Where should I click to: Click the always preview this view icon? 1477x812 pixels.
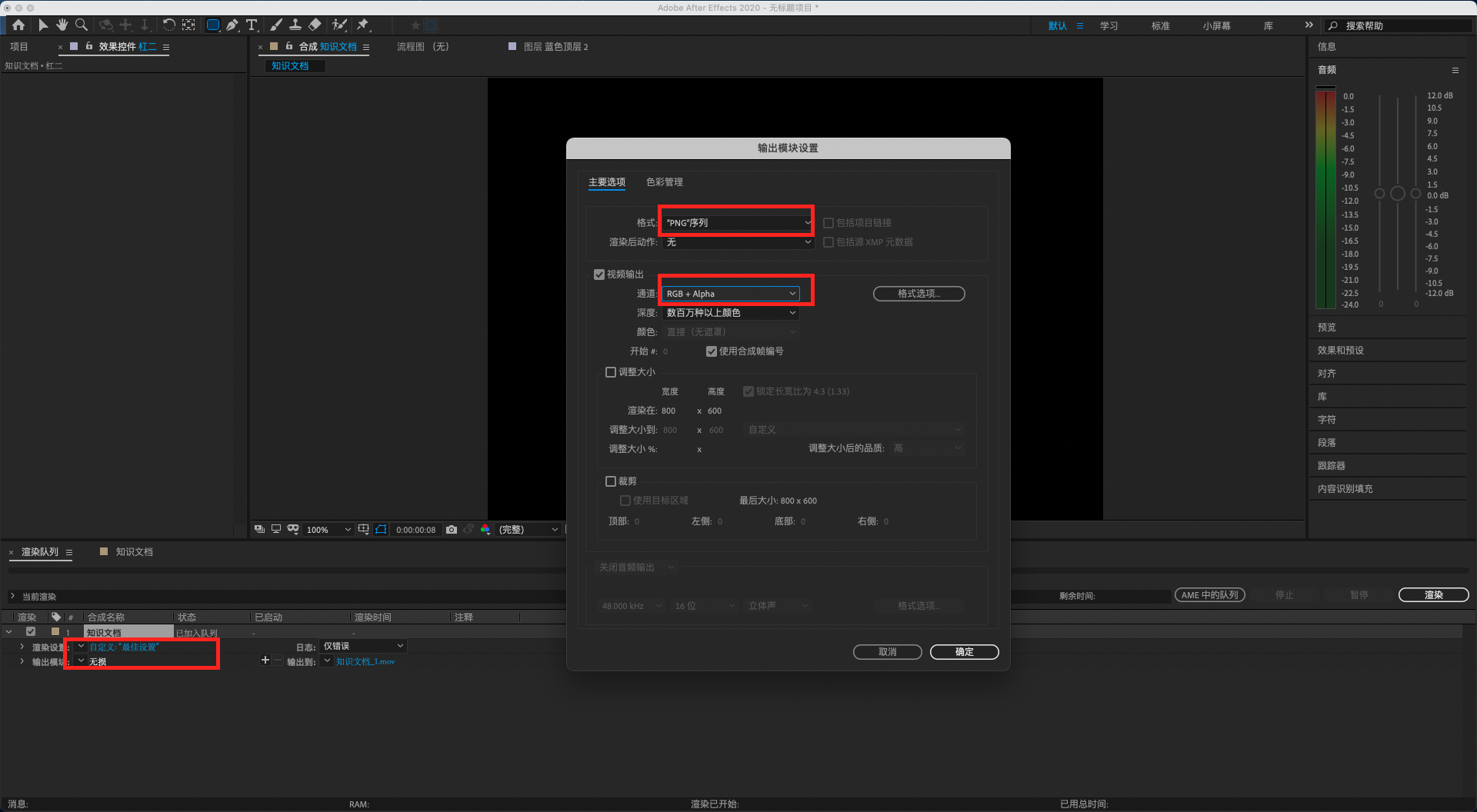[x=259, y=530]
